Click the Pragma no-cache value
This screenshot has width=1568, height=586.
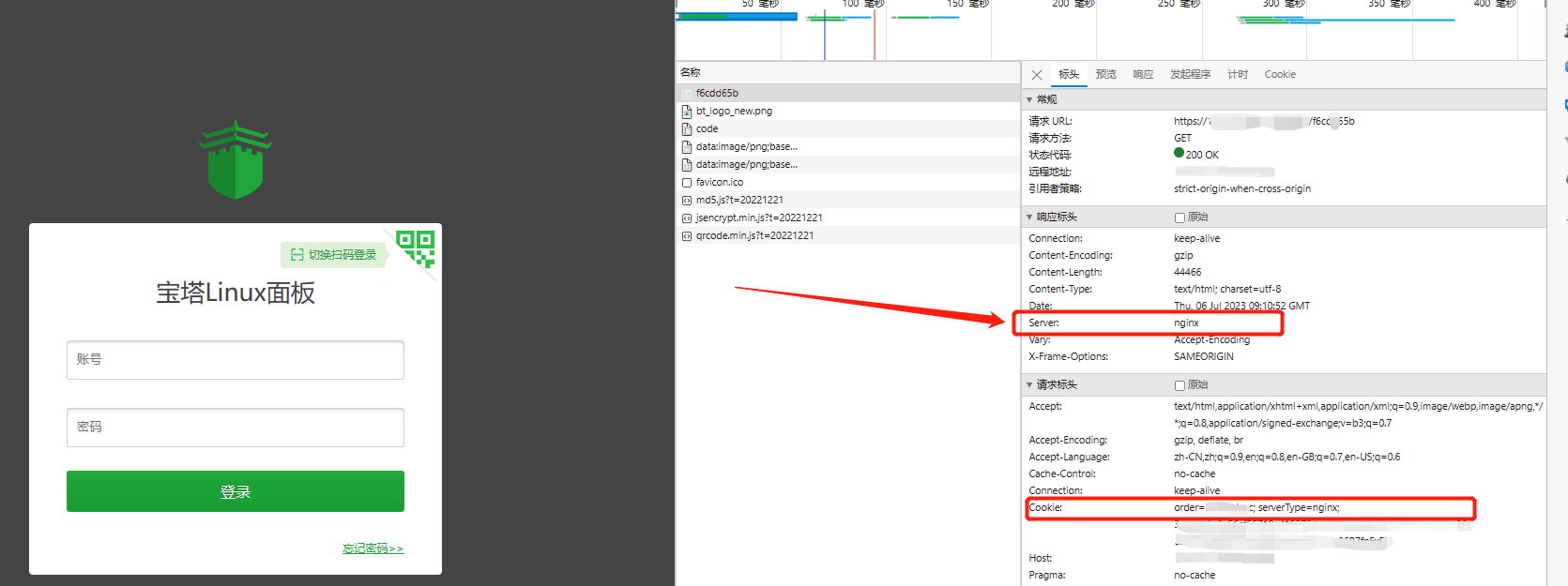pyautogui.click(x=1195, y=575)
